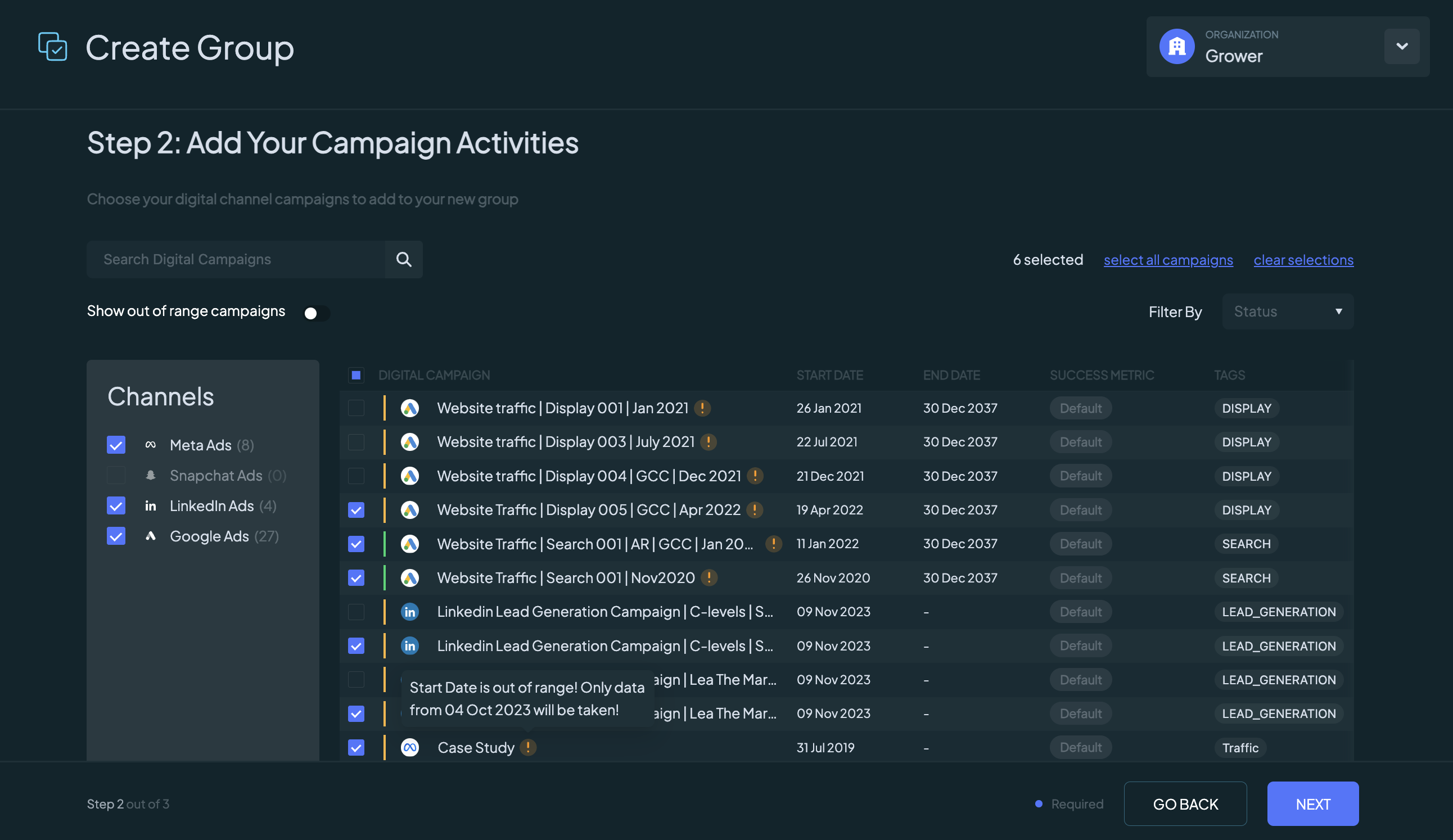Click the Search Digital Campaigns input field
The height and width of the screenshot is (840, 1453).
coord(236,259)
